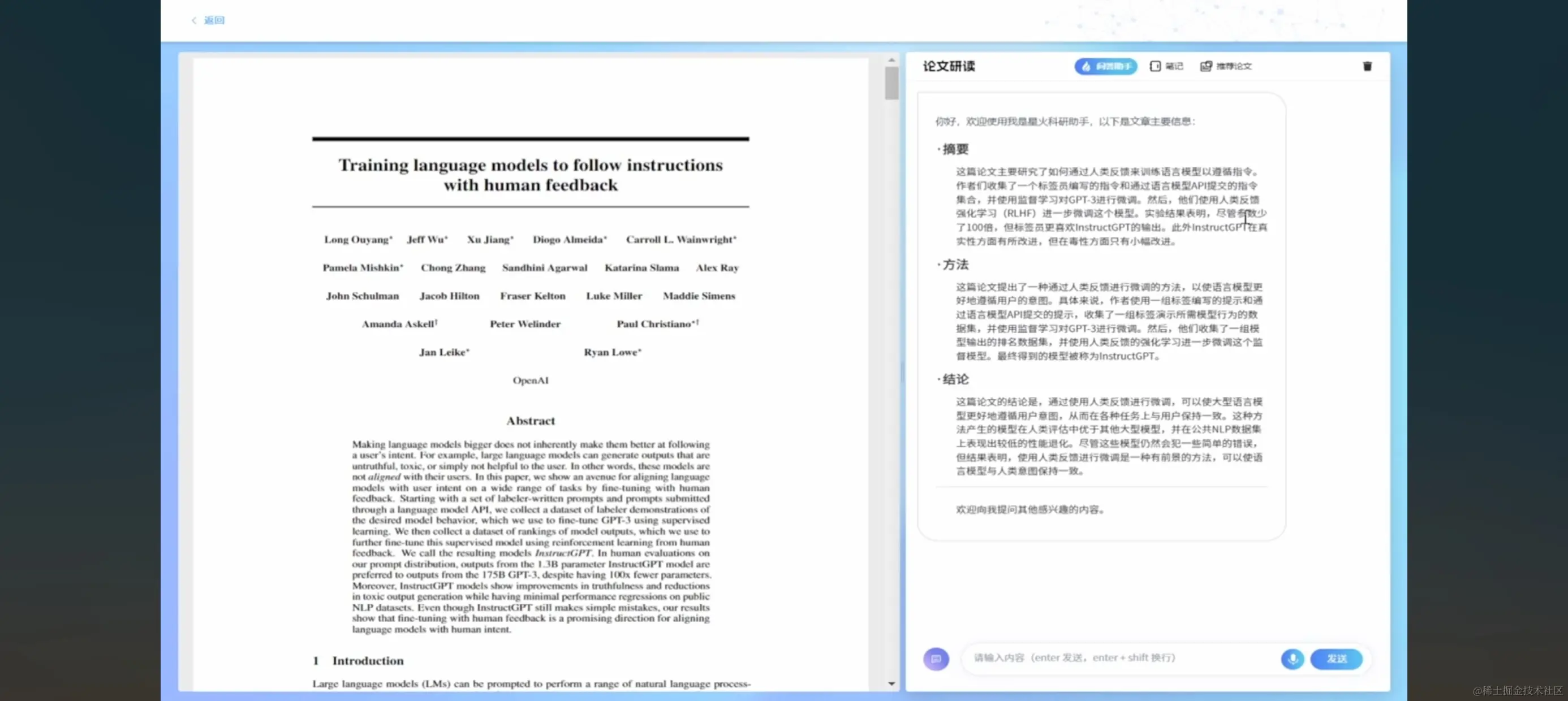Screen dimensions: 1568x701
Task: Go back via the 返回 link
Action: [x=214, y=20]
